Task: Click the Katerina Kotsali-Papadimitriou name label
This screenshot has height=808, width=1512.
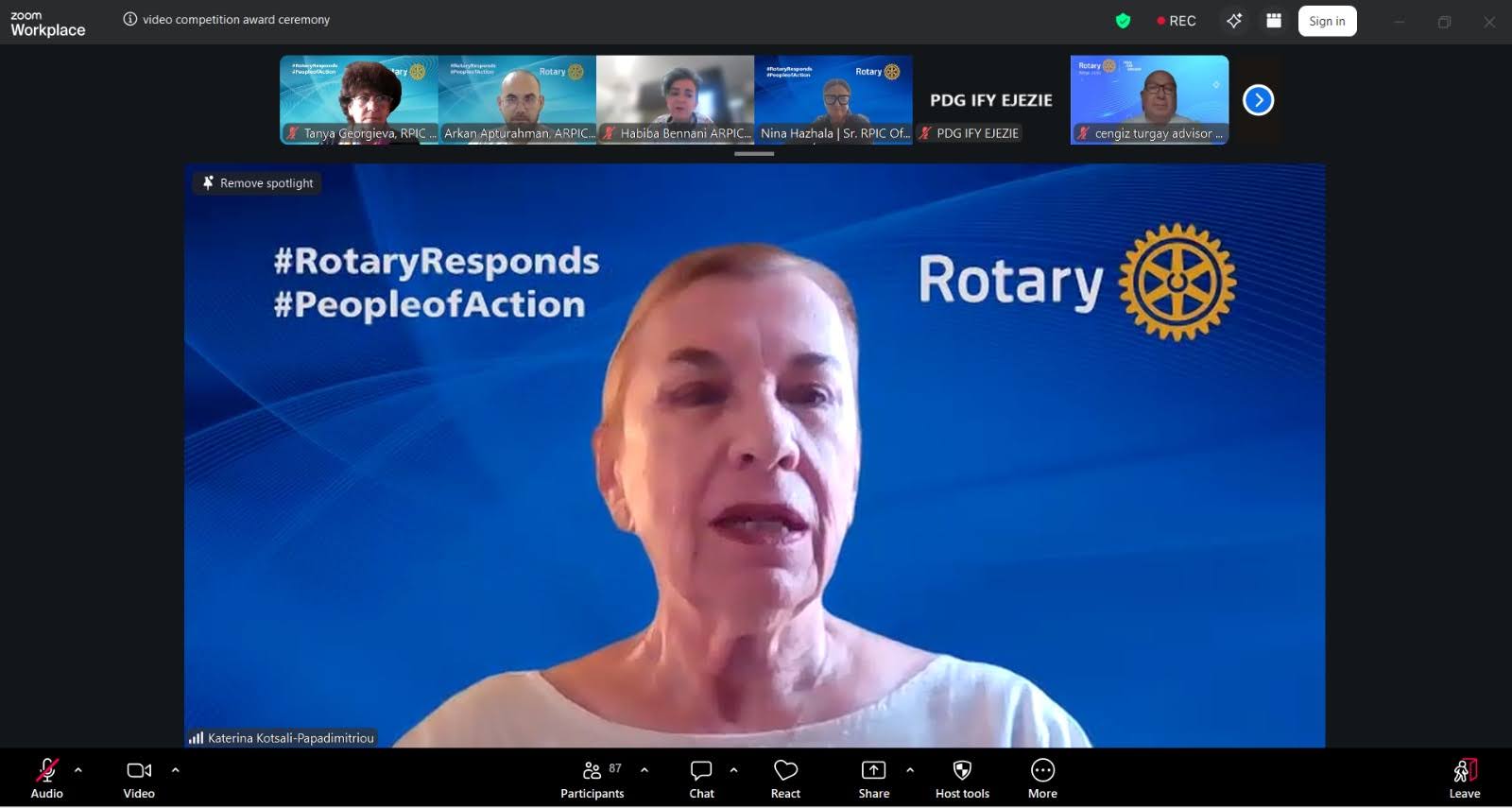Action: [291, 738]
